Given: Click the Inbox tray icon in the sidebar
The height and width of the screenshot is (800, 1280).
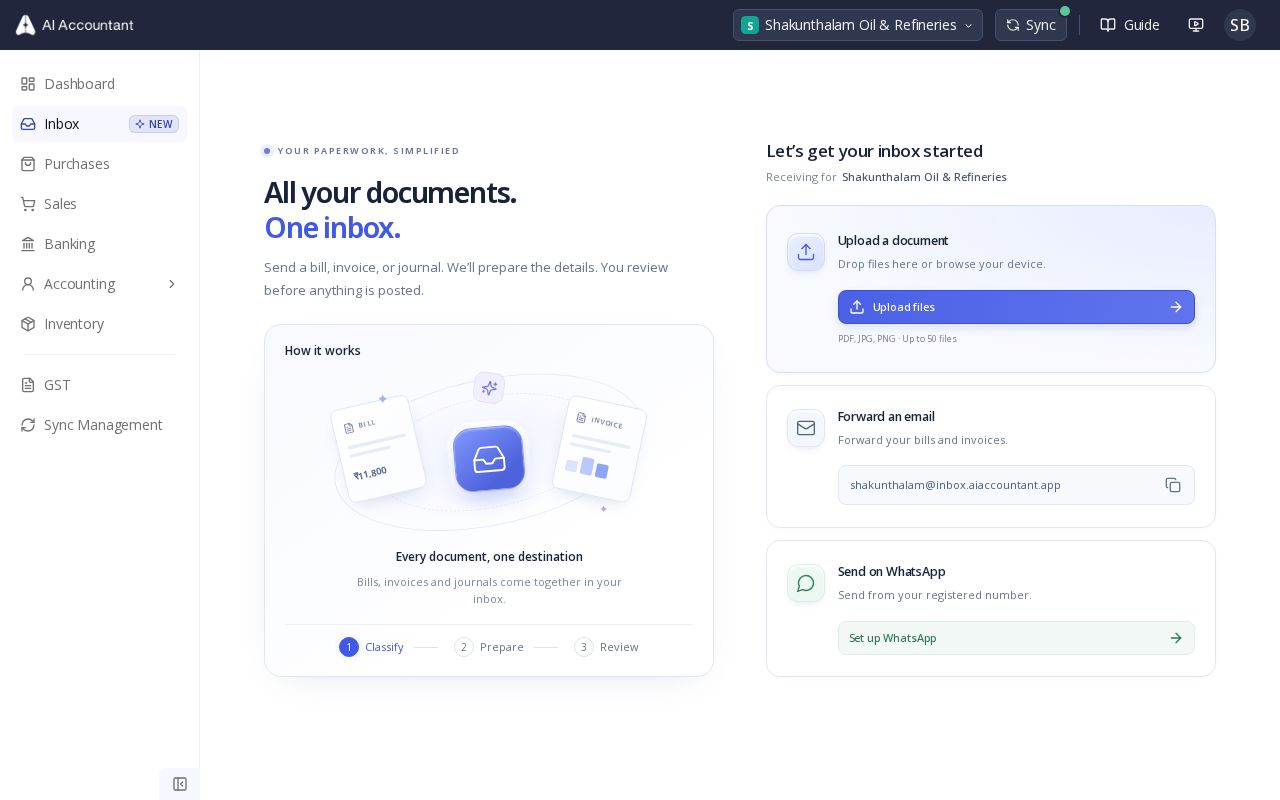Looking at the screenshot, I should click(28, 124).
